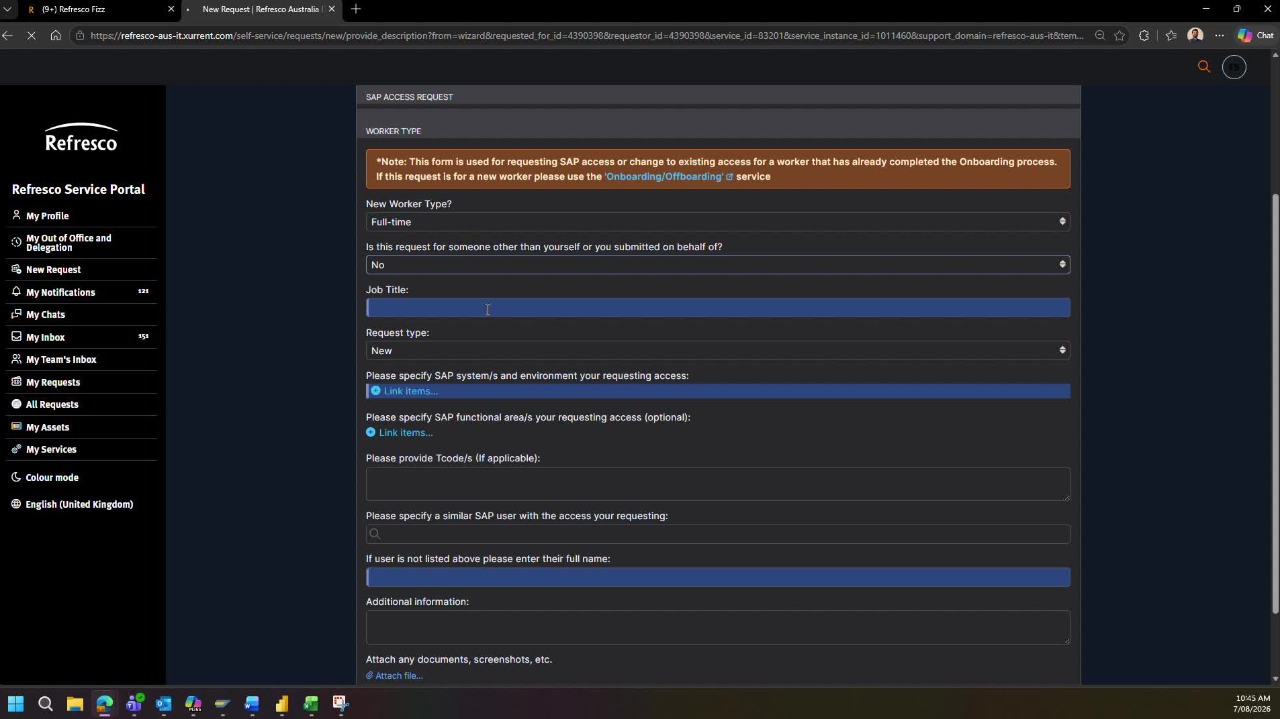Click the browser address bar URL
1280x719 pixels.
[585, 35]
